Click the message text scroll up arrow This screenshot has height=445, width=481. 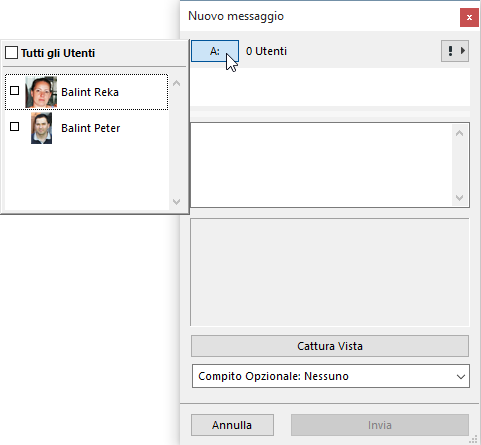coord(459,133)
